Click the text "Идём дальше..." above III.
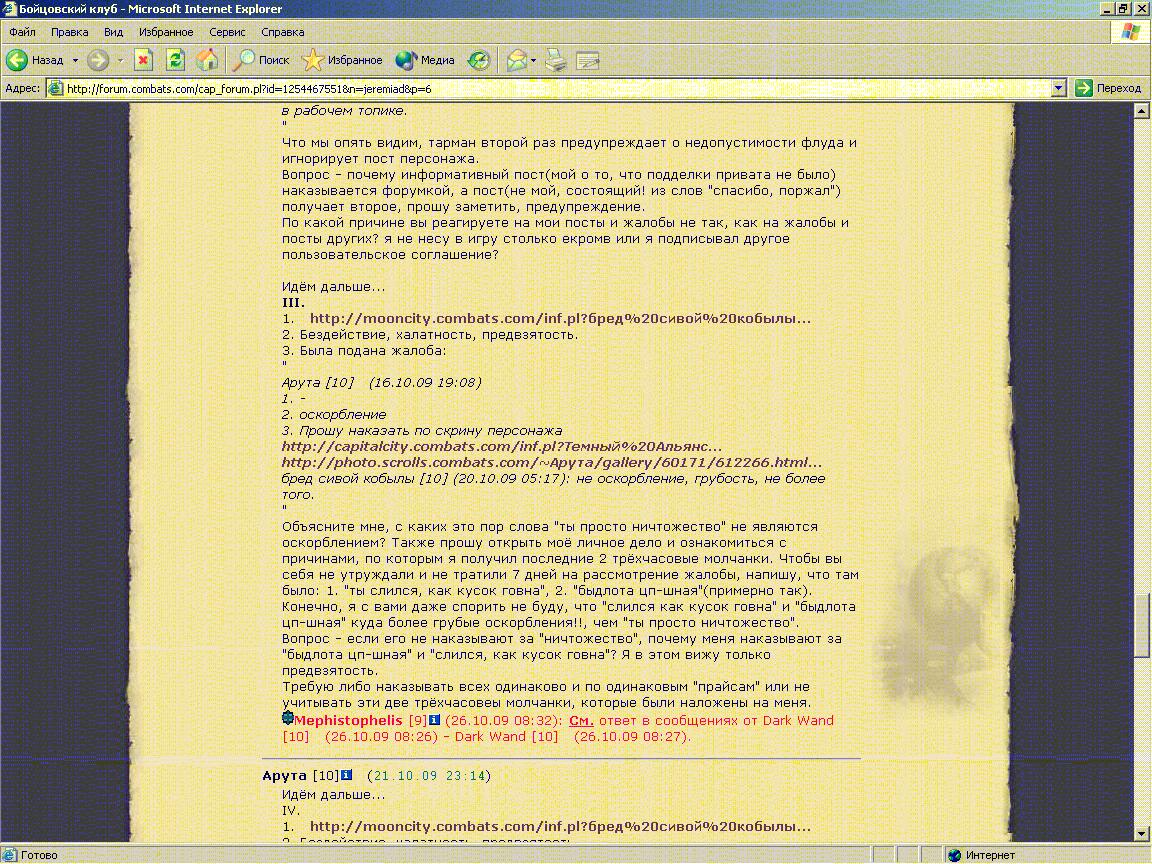 pyautogui.click(x=334, y=287)
